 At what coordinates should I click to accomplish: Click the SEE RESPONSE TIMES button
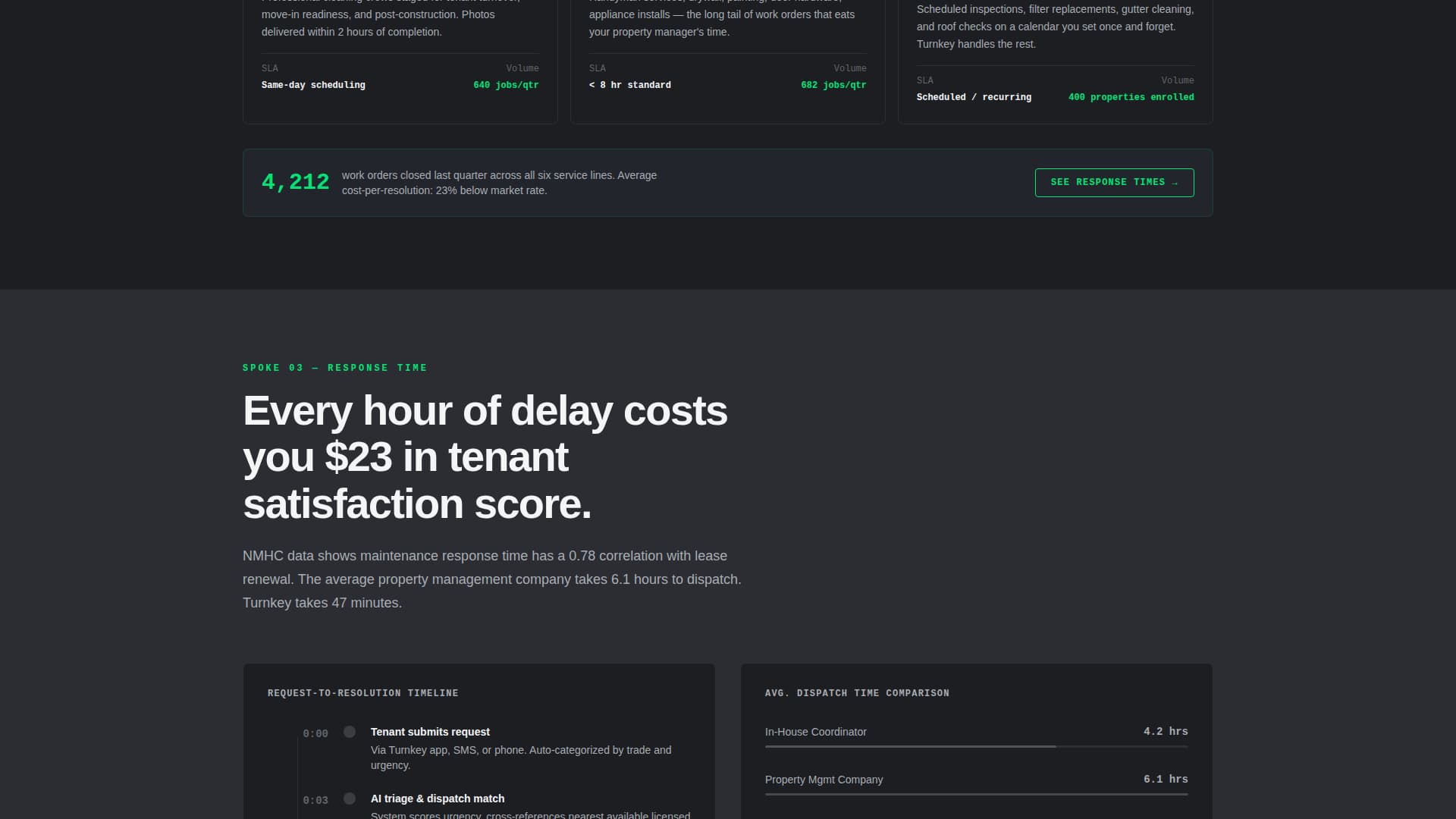[x=1114, y=183]
